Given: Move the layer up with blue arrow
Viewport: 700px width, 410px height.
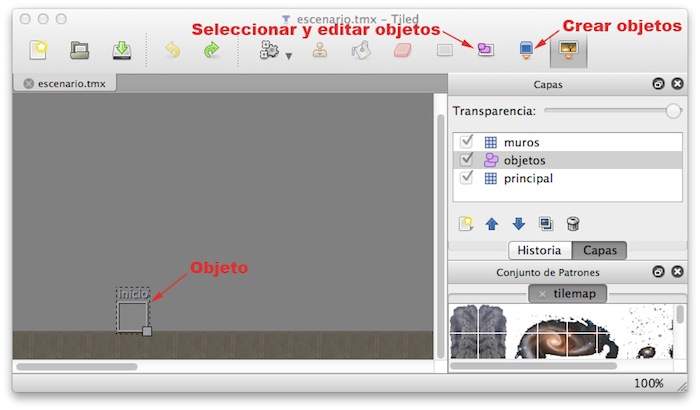Looking at the screenshot, I should coord(492,223).
